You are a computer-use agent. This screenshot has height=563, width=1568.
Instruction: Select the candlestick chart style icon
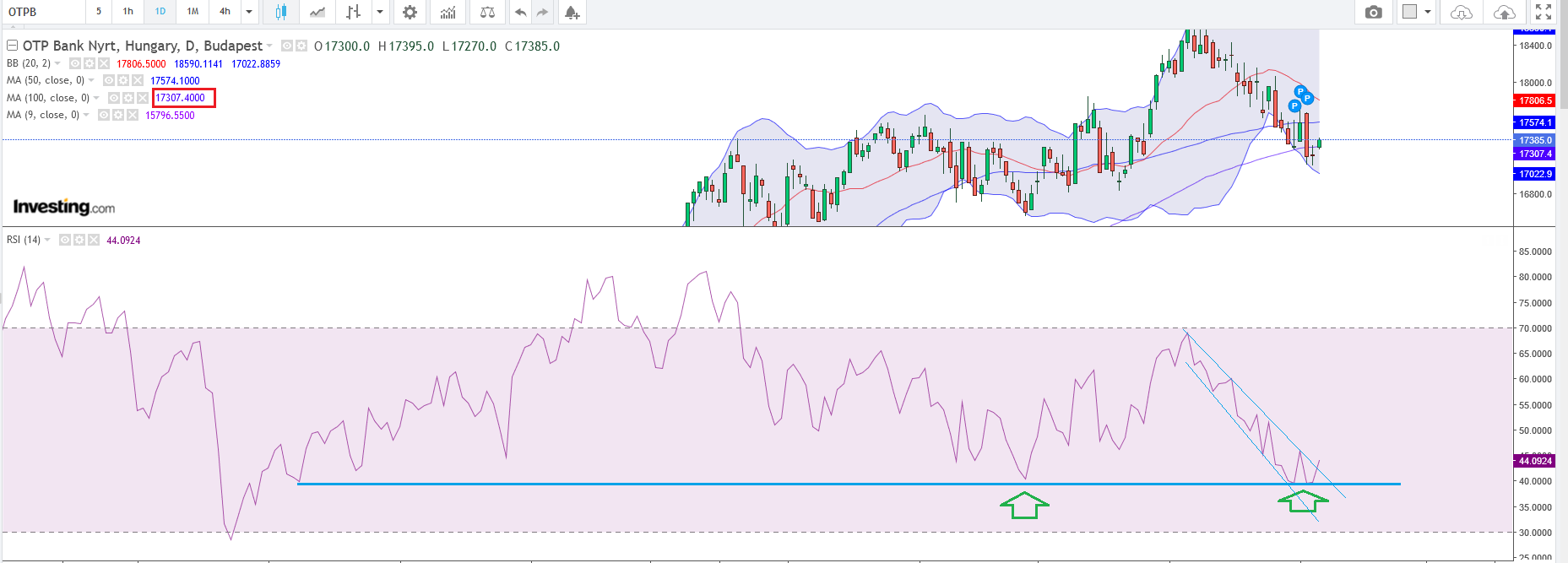pyautogui.click(x=281, y=12)
